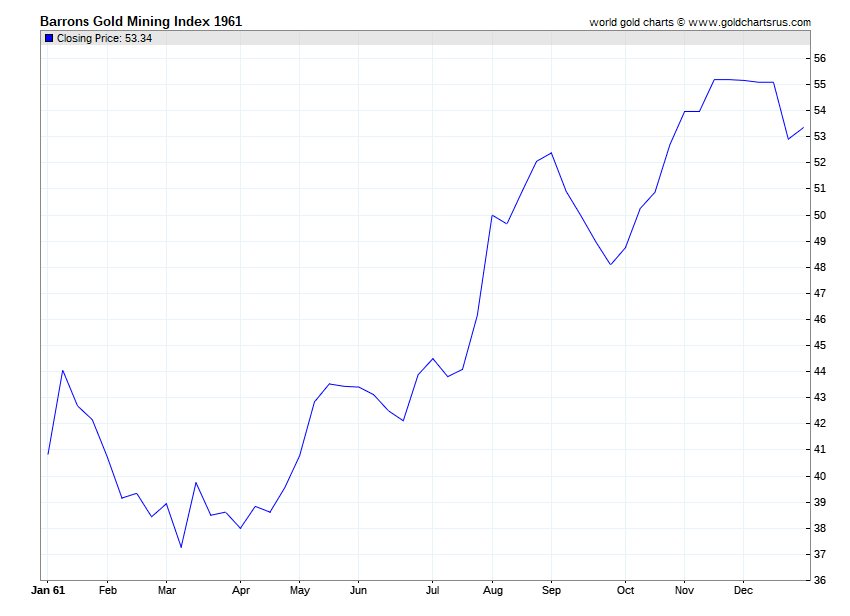
Task: Click the '56' y-axis value
Action: click(x=820, y=58)
